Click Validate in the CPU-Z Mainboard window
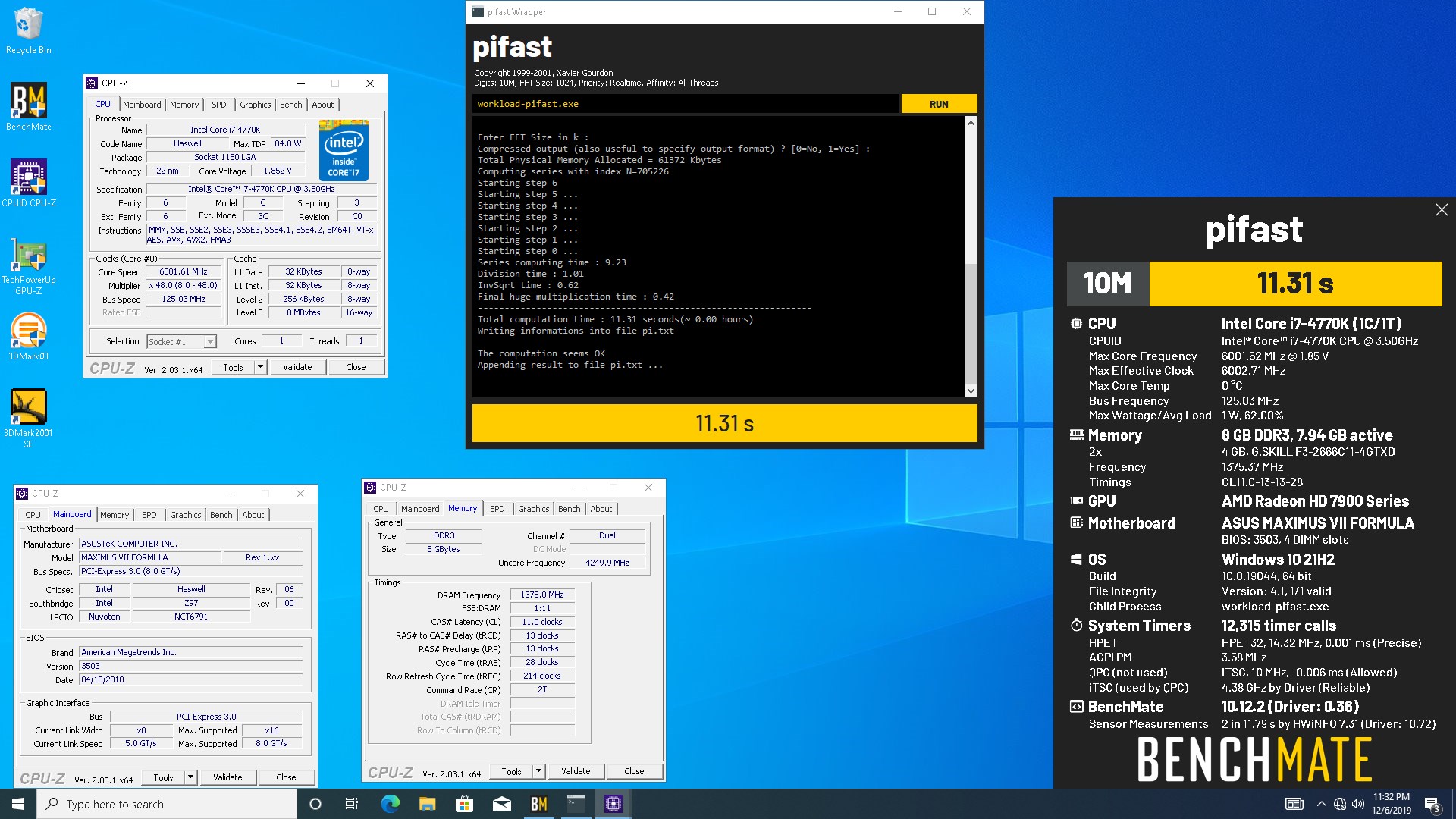1456x819 pixels. [227, 777]
